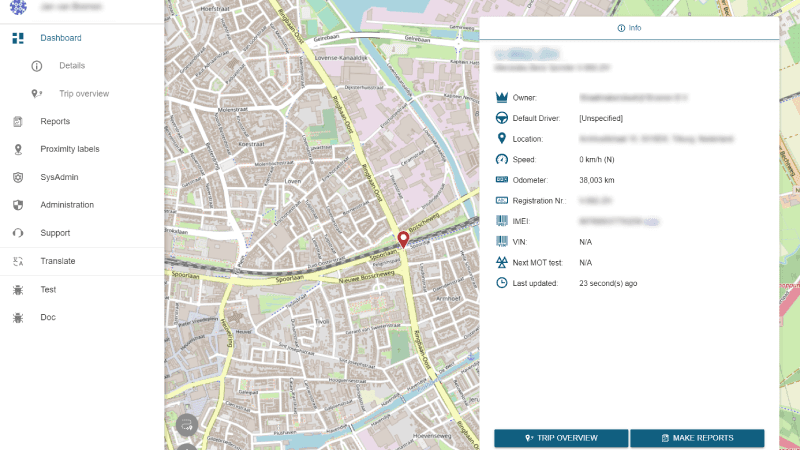The image size is (800, 450).
Task: Click the Speed gauge icon
Action: click(502, 159)
